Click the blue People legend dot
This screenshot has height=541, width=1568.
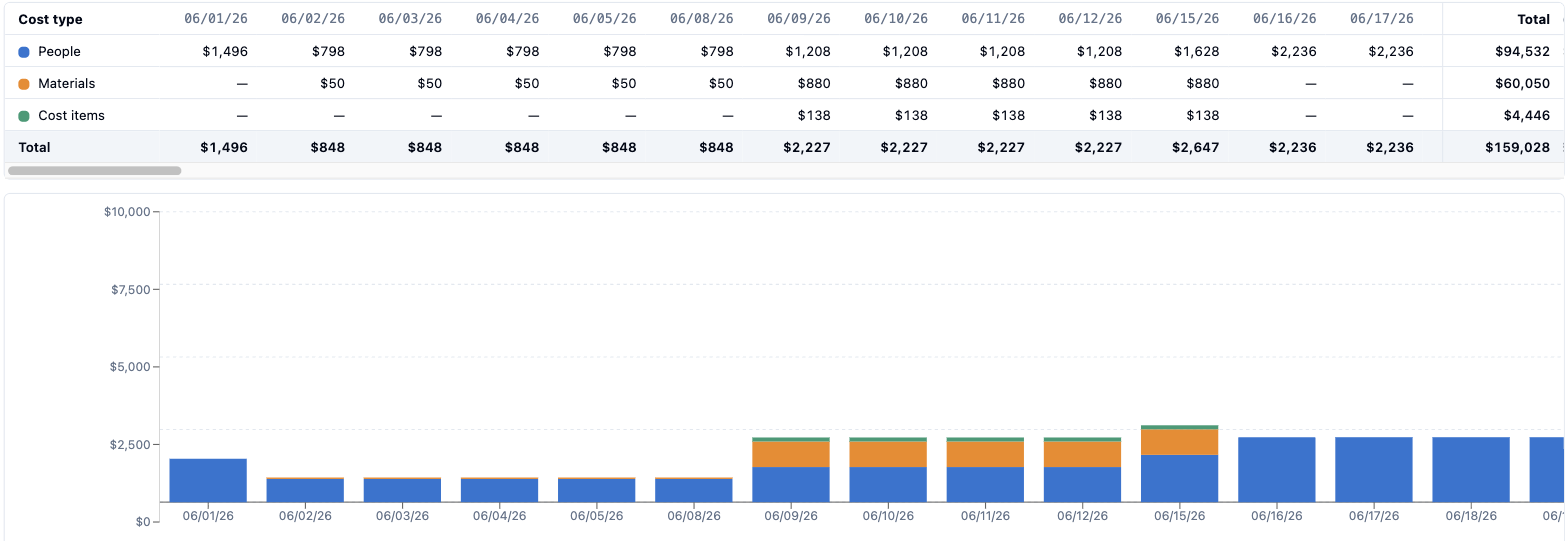click(24, 52)
